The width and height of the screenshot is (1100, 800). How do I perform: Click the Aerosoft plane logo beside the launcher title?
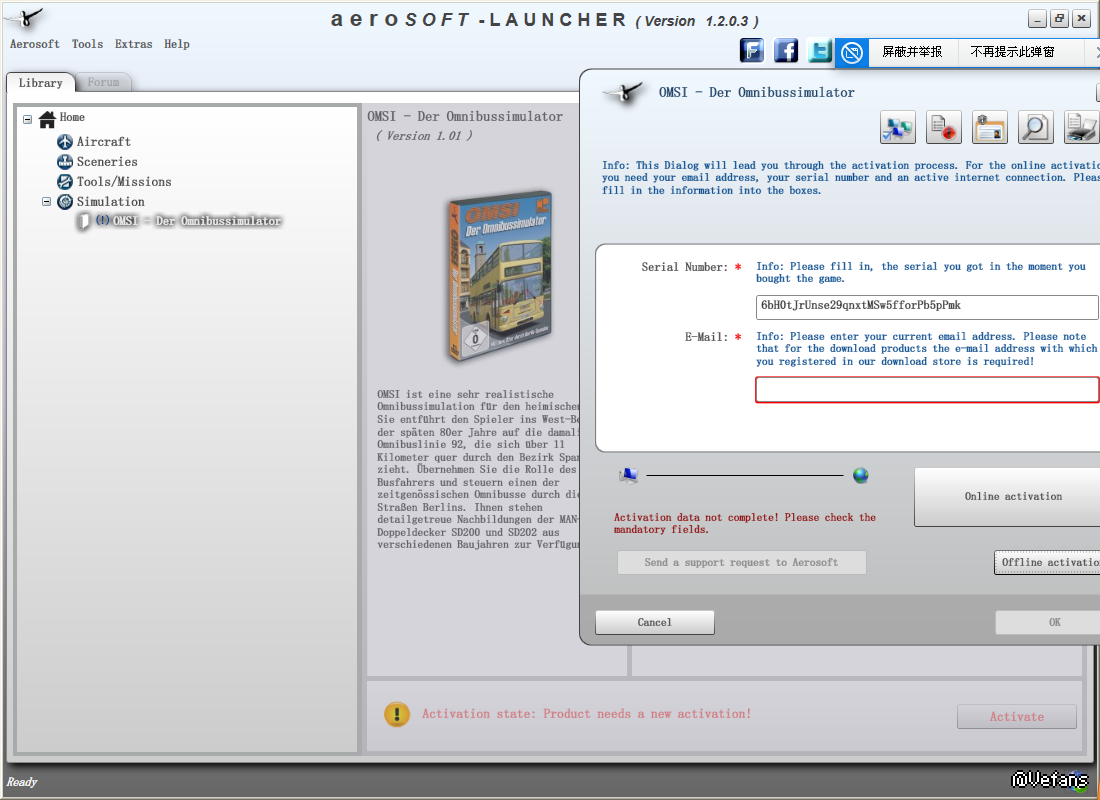click(25, 18)
